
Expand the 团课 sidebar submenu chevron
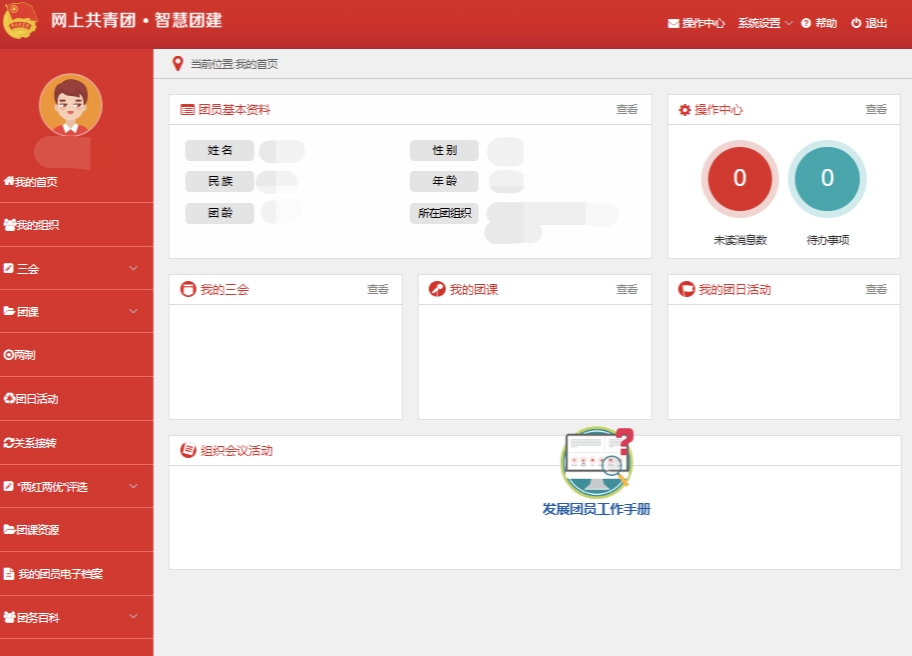tap(133, 311)
